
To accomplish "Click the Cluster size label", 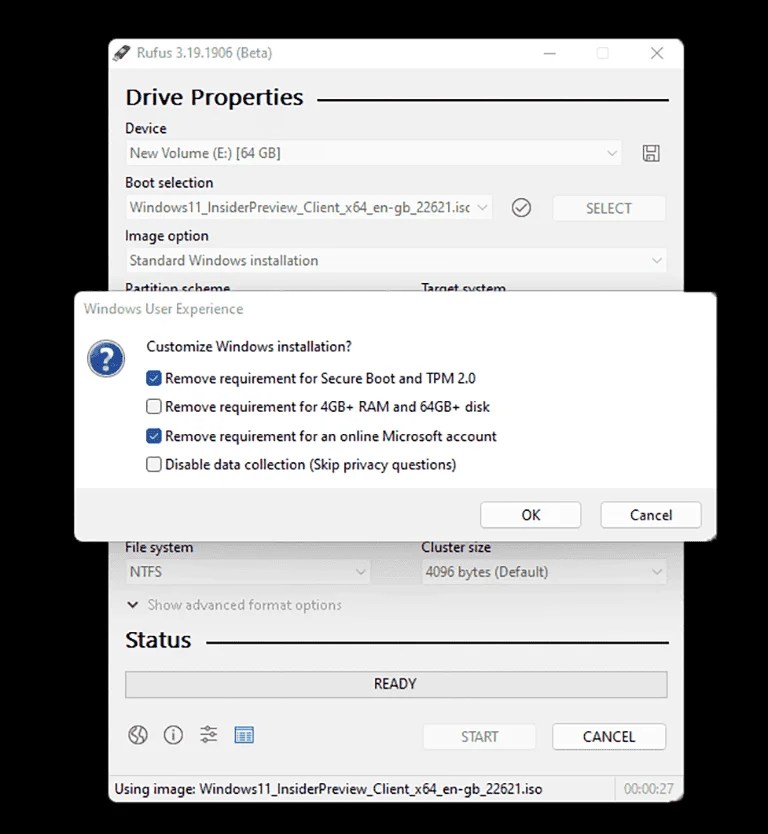I will tap(456, 547).
